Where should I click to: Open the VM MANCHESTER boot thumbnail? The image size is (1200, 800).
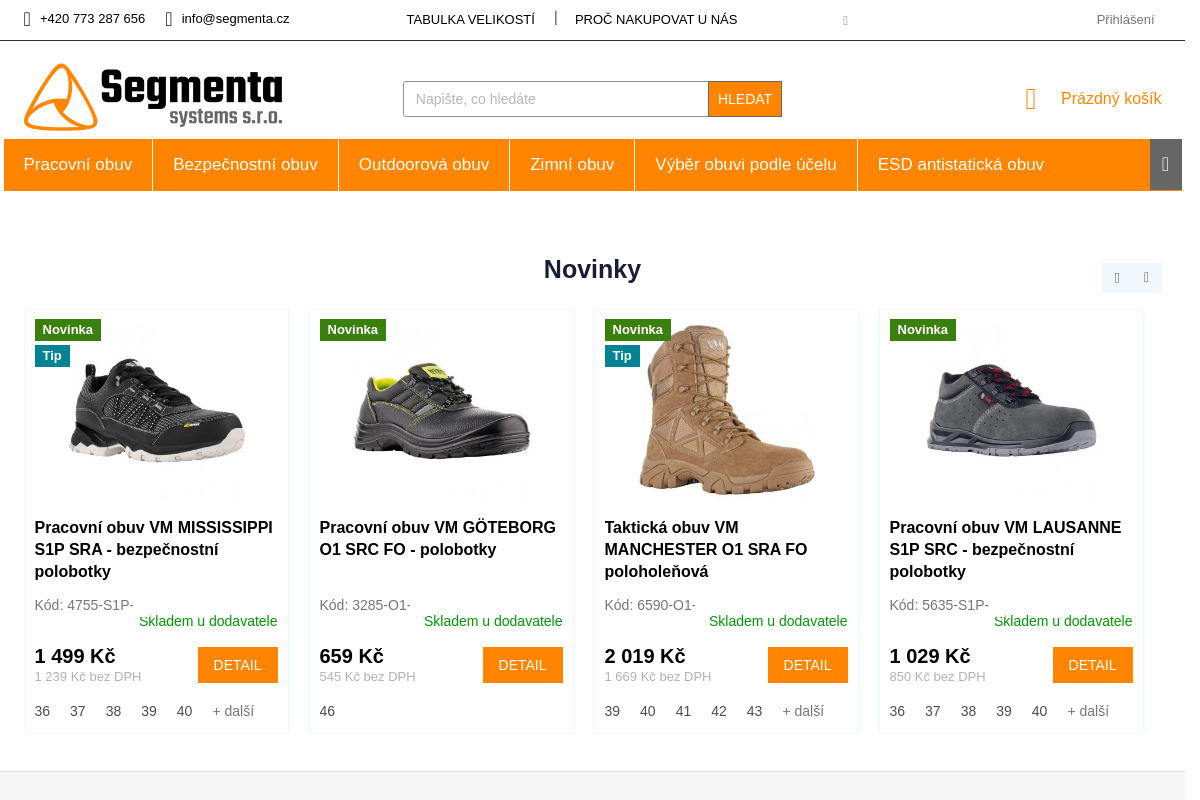(726, 410)
